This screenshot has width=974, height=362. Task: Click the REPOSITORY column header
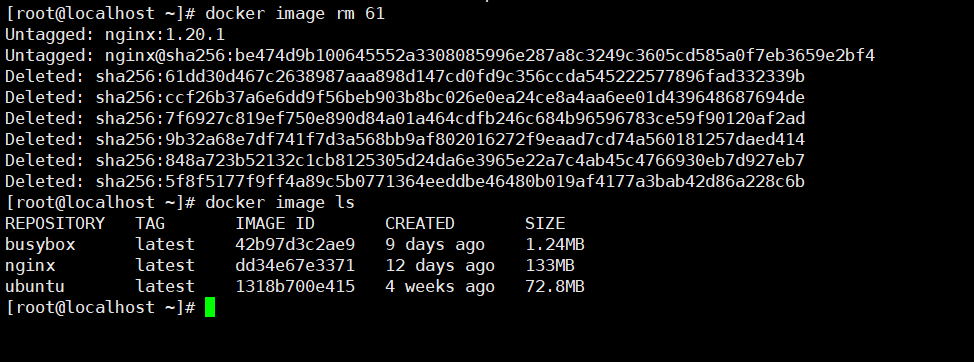tap(55, 224)
